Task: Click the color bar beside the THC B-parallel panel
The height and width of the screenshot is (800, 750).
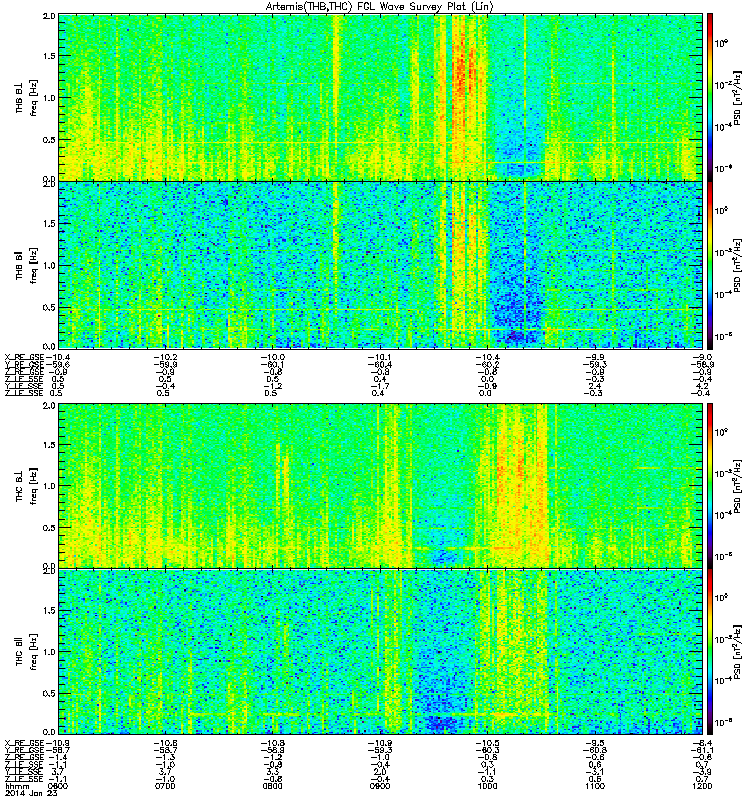Action: tap(710, 652)
